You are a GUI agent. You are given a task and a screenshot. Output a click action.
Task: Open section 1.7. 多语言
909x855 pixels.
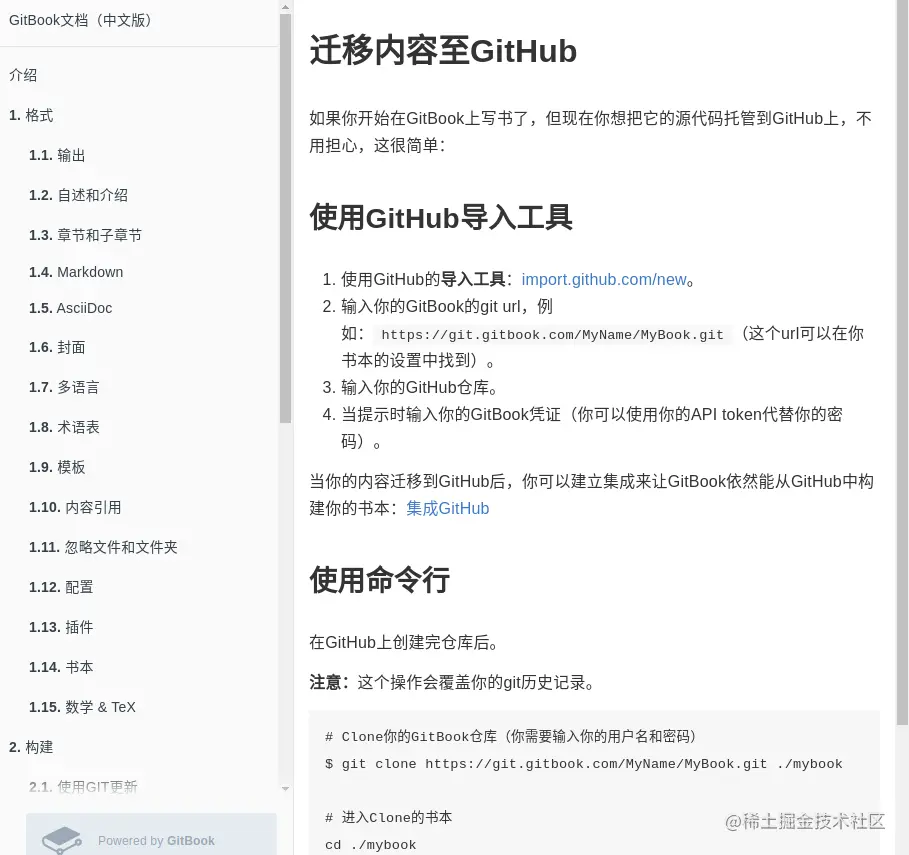[x=64, y=387]
